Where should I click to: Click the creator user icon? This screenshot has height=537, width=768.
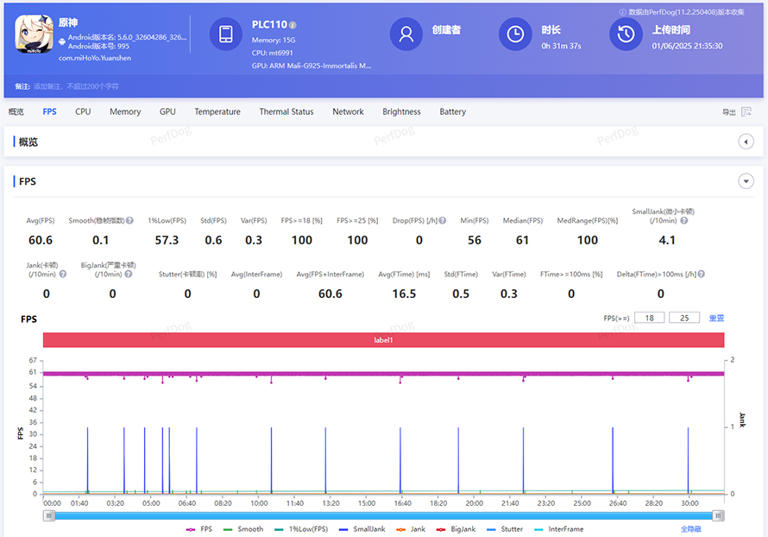tap(406, 34)
